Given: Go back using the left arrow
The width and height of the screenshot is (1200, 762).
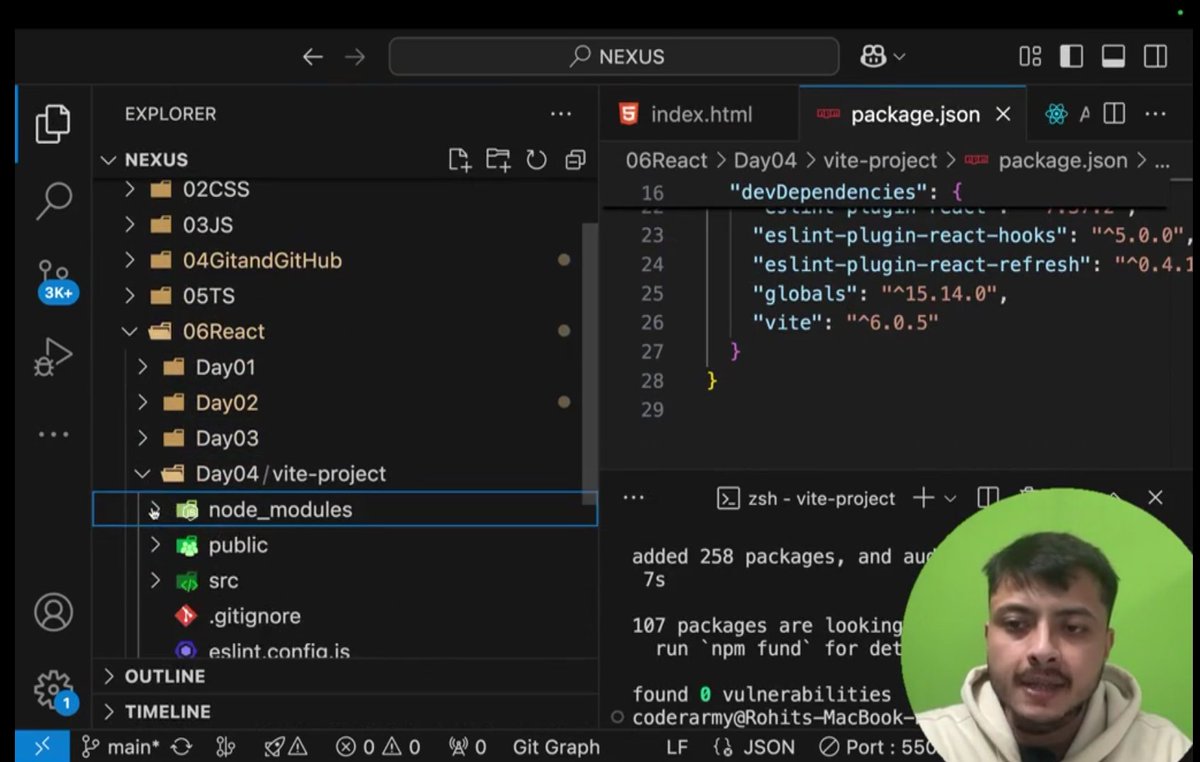Looking at the screenshot, I should [313, 57].
